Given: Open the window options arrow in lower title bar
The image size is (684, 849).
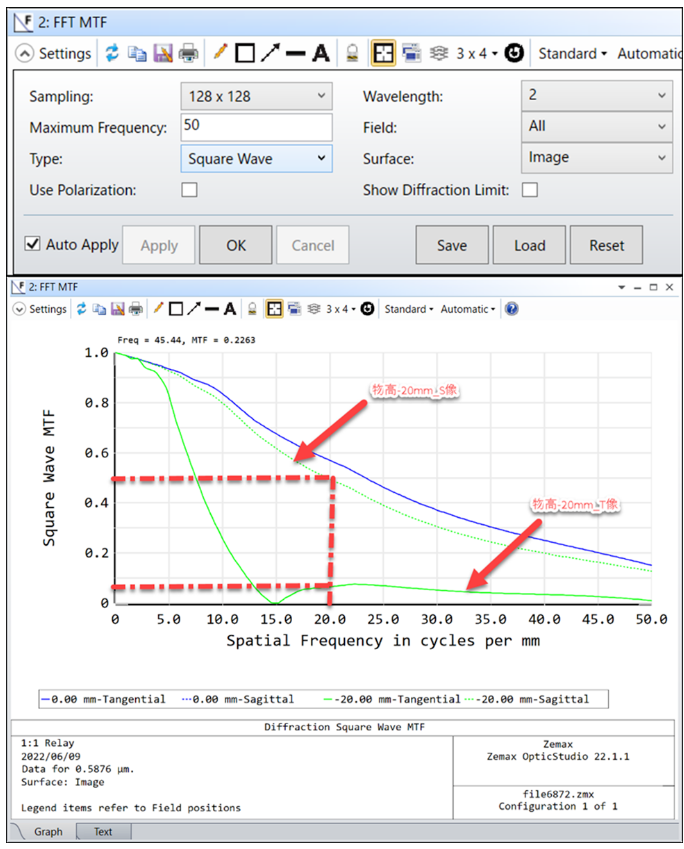Looking at the screenshot, I should point(621,288).
